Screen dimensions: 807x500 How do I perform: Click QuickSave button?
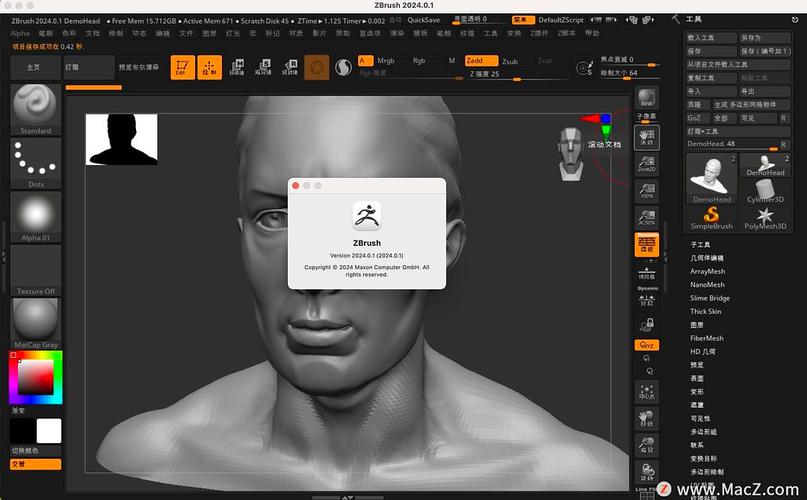(x=424, y=20)
